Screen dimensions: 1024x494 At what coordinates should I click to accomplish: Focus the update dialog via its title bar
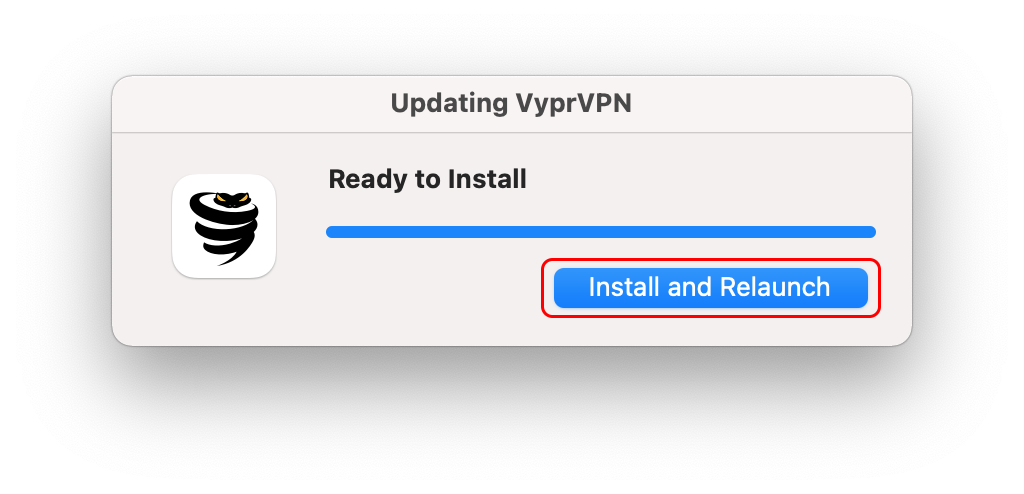[x=511, y=103]
